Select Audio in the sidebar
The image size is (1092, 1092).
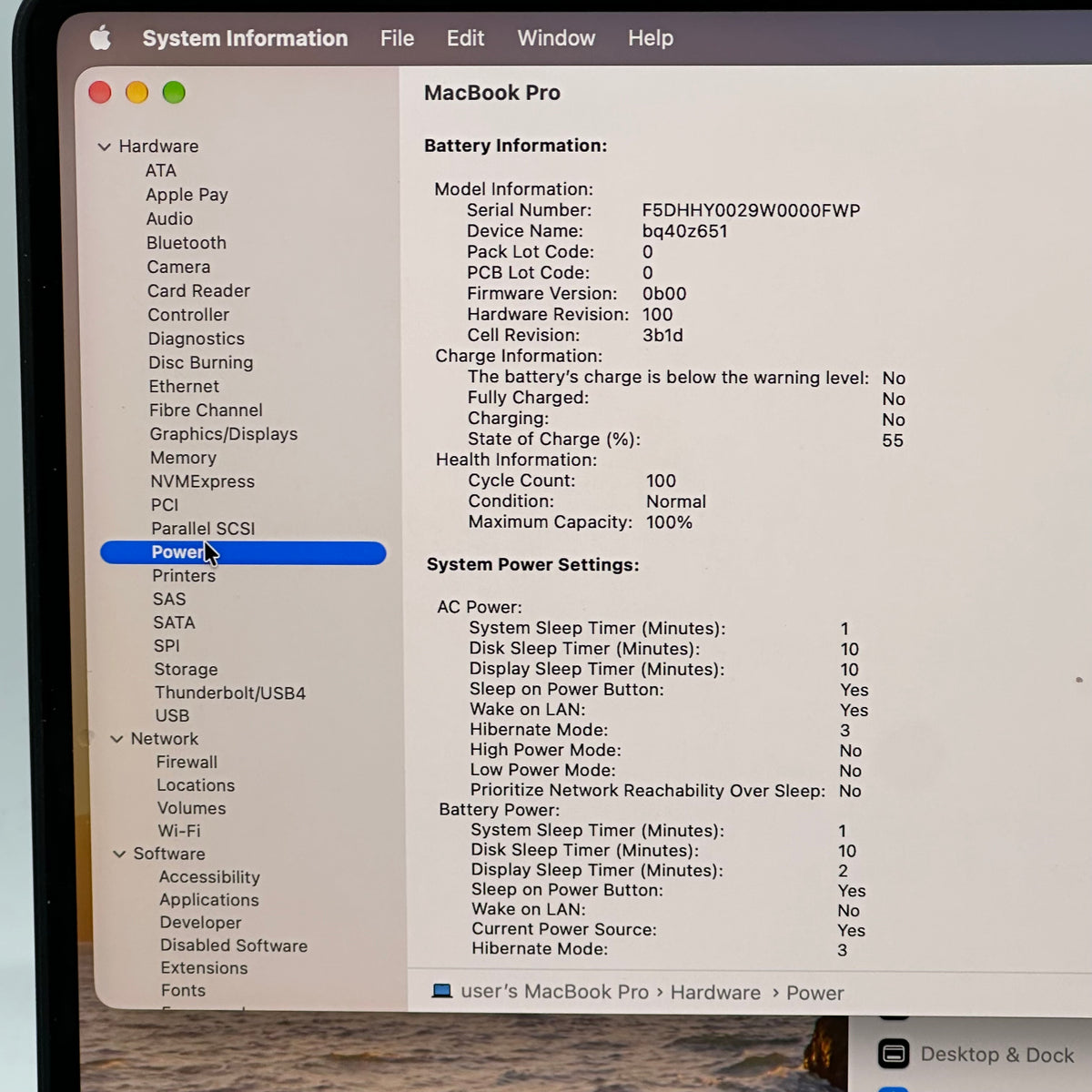click(x=169, y=218)
